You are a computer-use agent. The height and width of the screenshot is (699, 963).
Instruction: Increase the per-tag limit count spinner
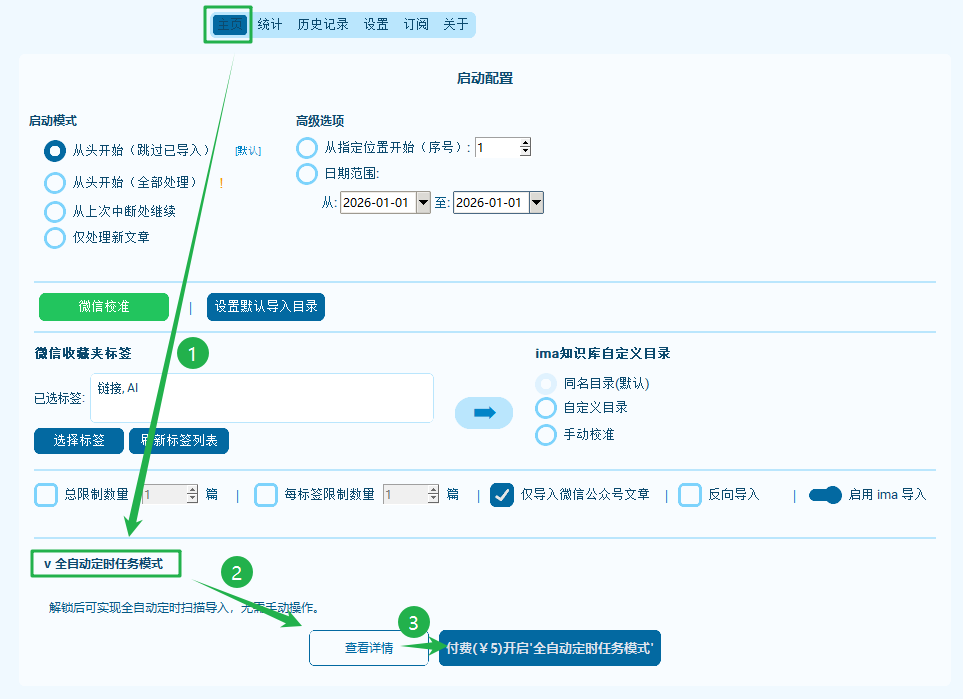(434, 490)
